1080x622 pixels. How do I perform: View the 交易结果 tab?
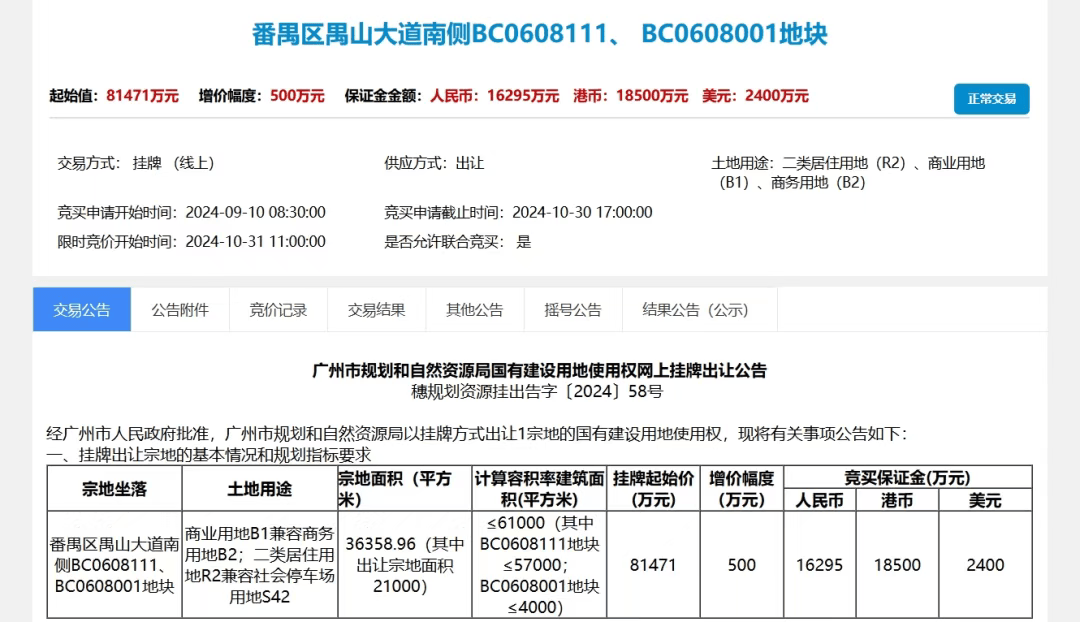click(376, 310)
